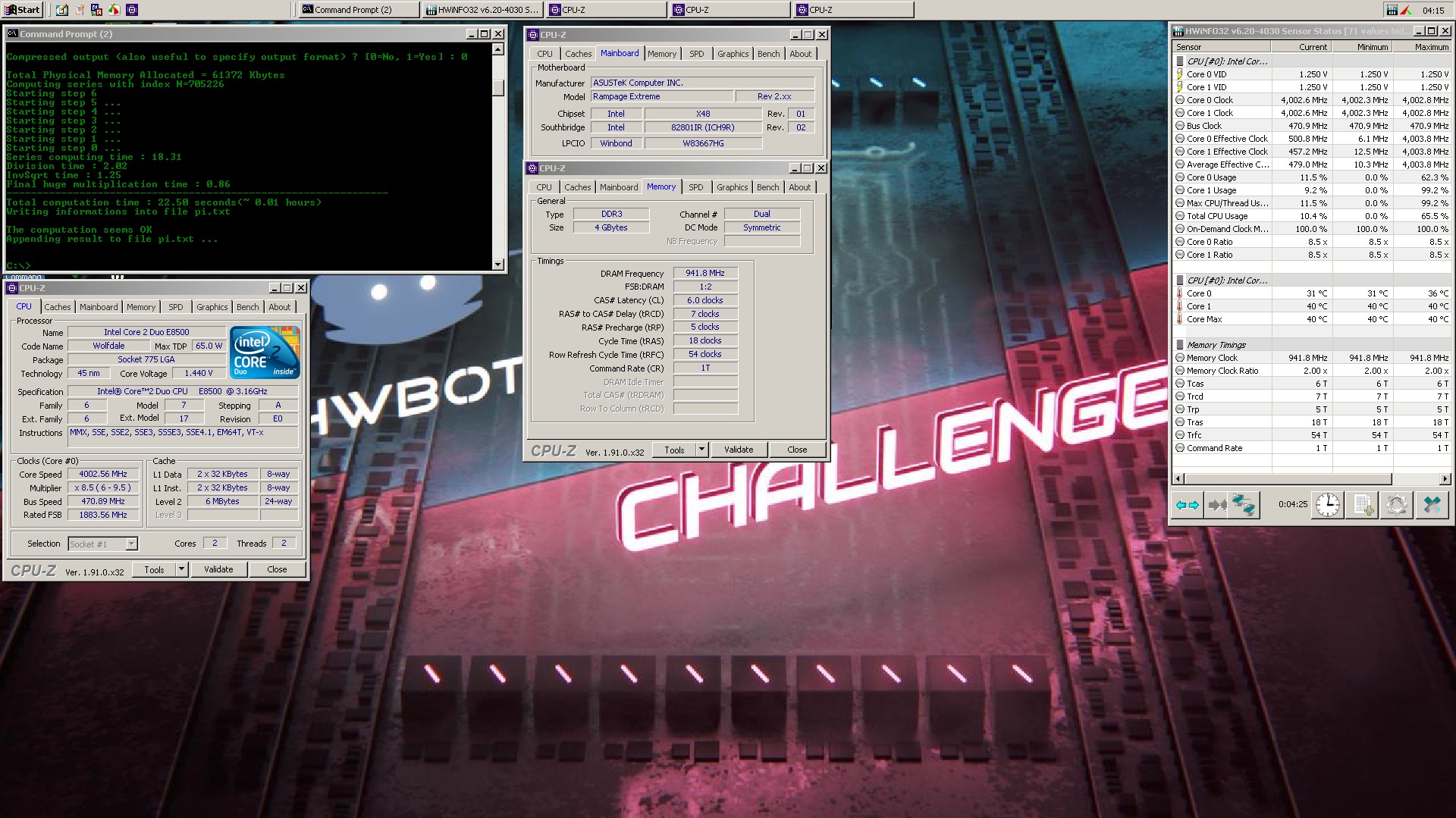Close sensors with HWiNFO X icon
1456x818 pixels.
[x=1432, y=505]
